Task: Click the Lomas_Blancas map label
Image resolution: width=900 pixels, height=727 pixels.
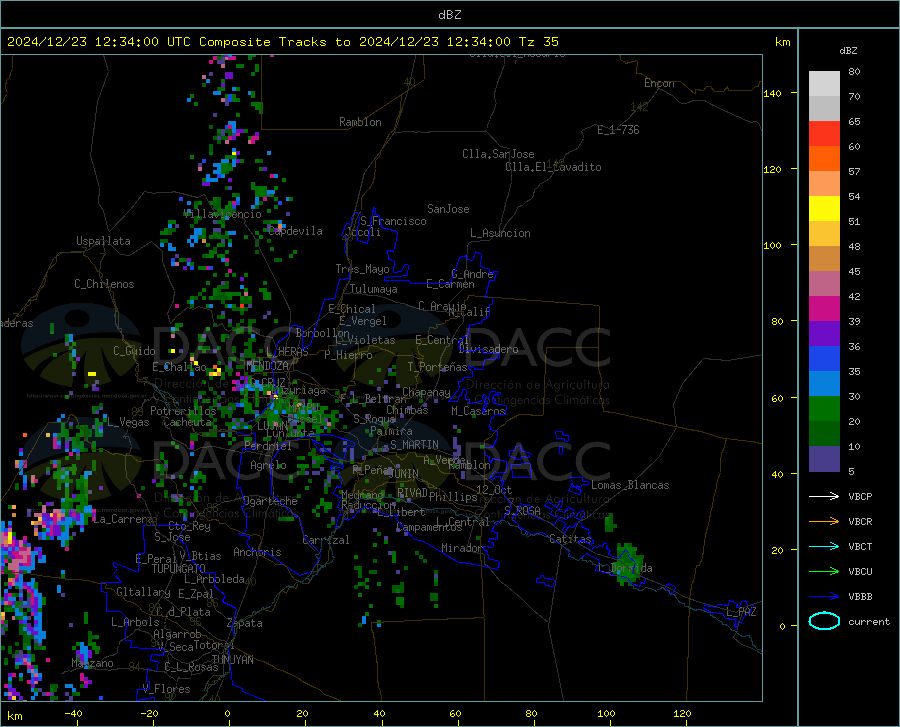Action: click(x=630, y=485)
